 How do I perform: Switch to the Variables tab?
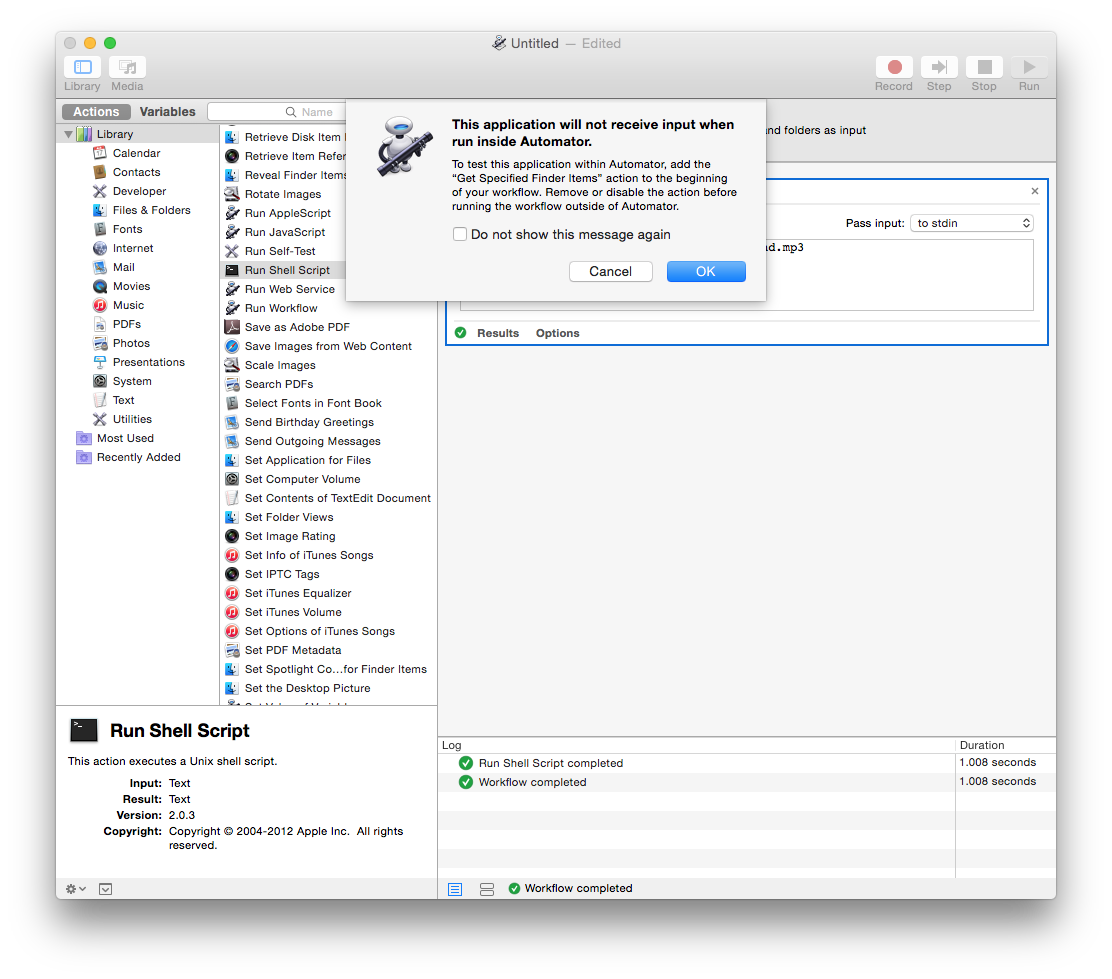point(167,112)
